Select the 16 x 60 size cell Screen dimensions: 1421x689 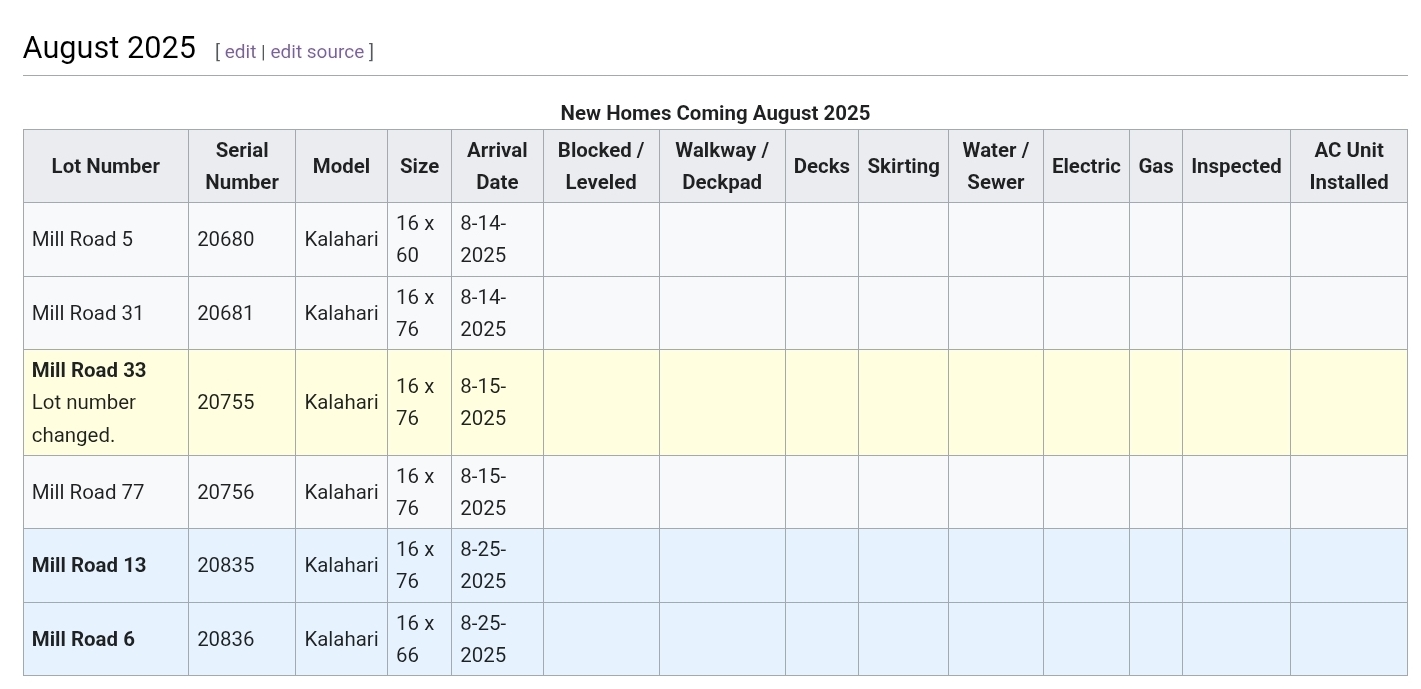point(419,239)
